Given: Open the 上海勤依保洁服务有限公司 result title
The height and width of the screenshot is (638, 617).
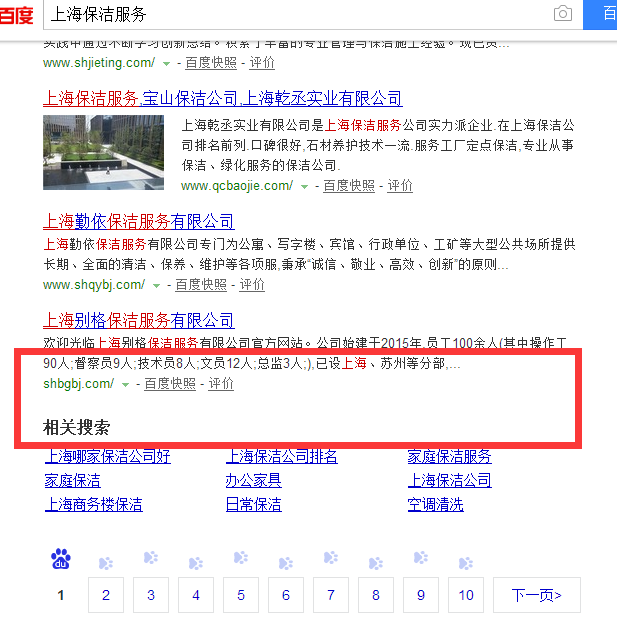Looking at the screenshot, I should [138, 221].
